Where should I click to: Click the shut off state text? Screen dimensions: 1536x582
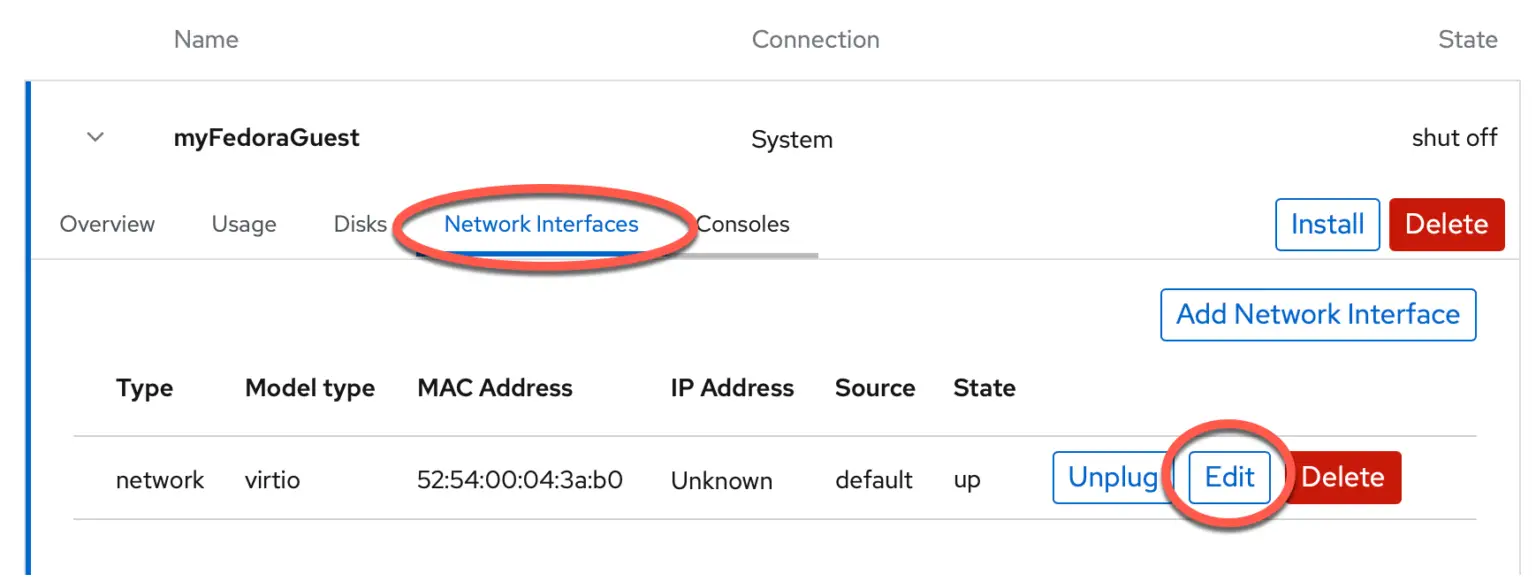[1454, 138]
